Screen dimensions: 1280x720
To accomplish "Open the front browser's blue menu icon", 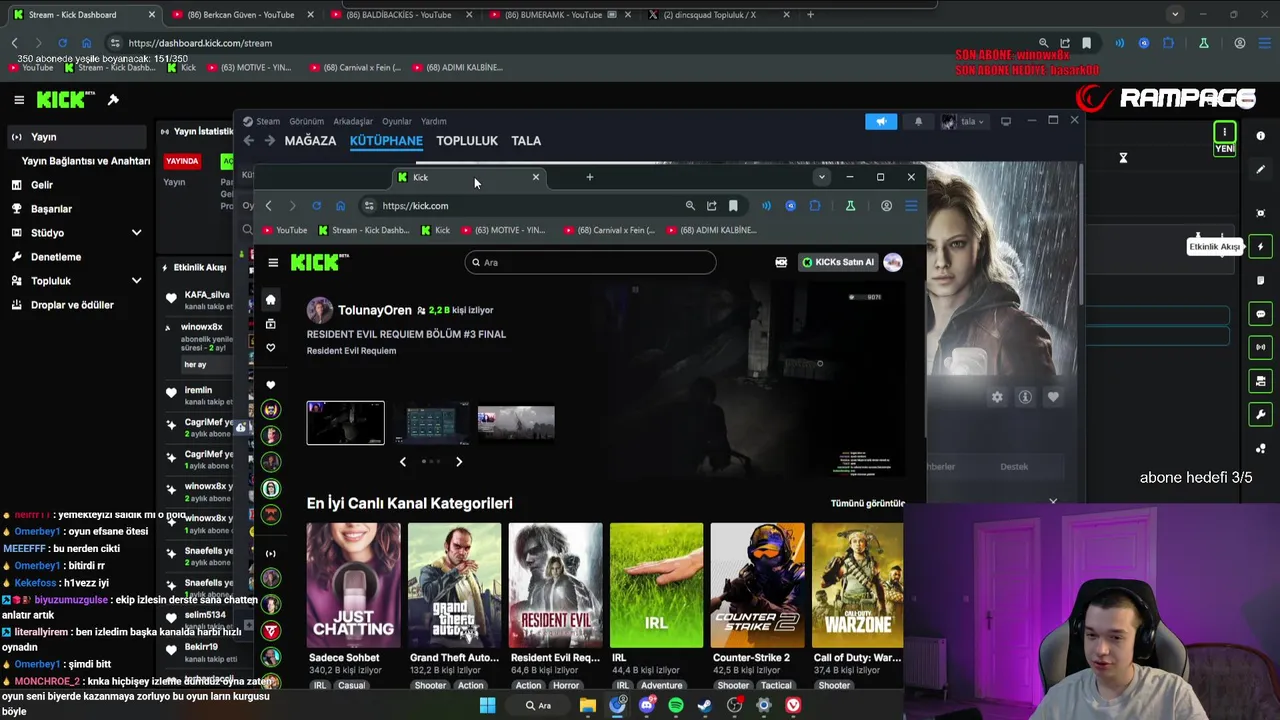I will [911, 206].
